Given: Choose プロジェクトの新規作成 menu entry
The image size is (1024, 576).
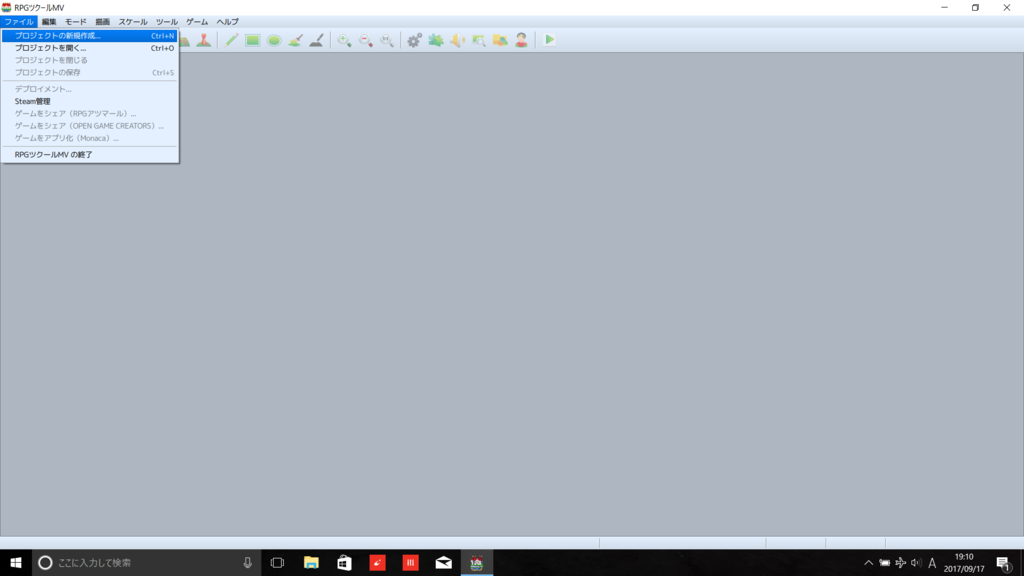Looking at the screenshot, I should (89, 36).
